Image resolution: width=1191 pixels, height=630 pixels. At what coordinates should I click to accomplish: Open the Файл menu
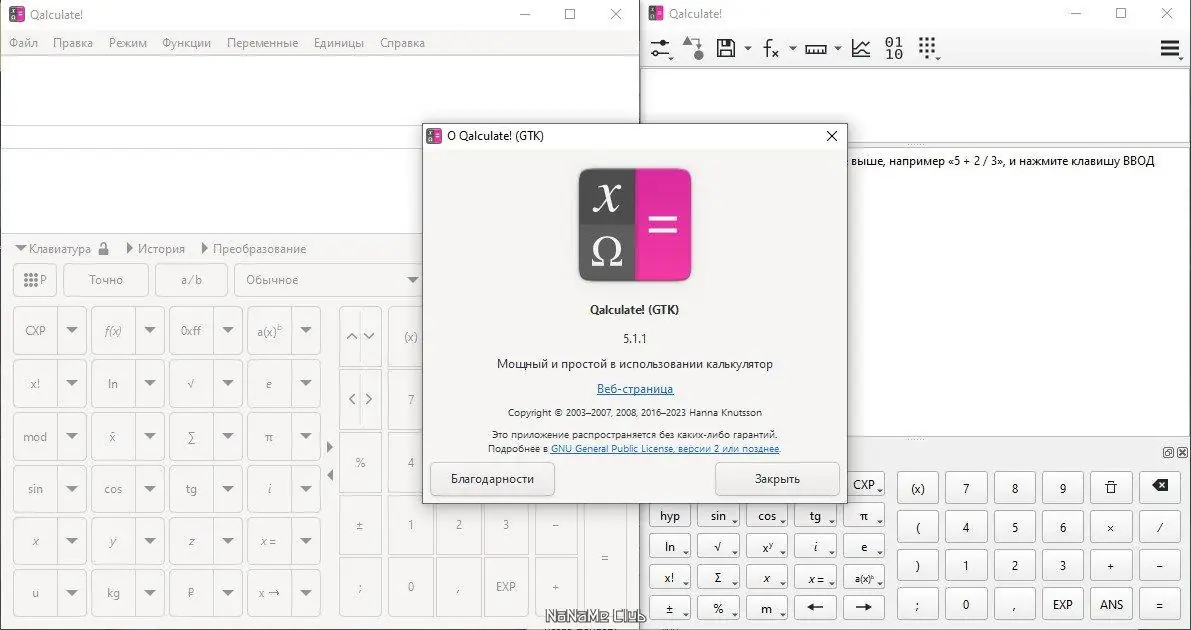click(24, 43)
